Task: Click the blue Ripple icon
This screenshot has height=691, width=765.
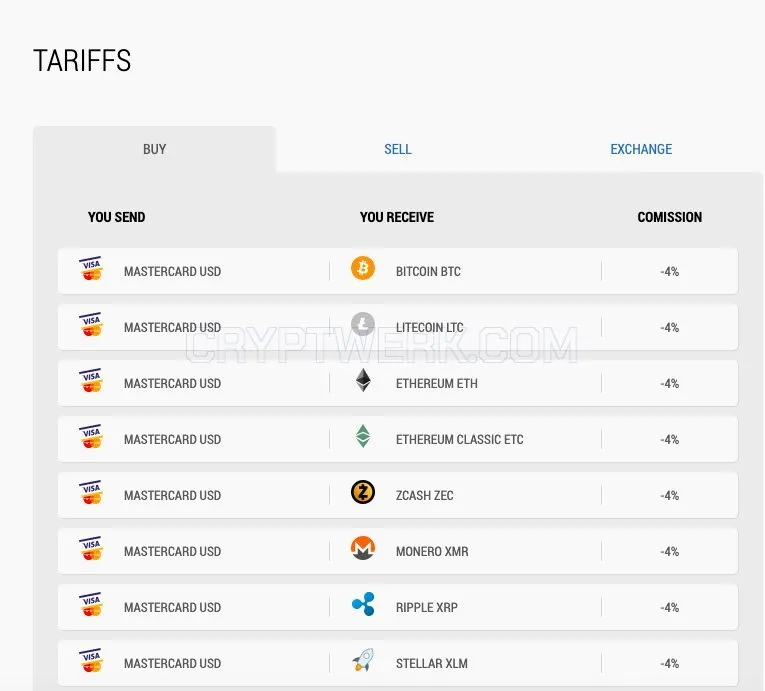Action: (363, 604)
